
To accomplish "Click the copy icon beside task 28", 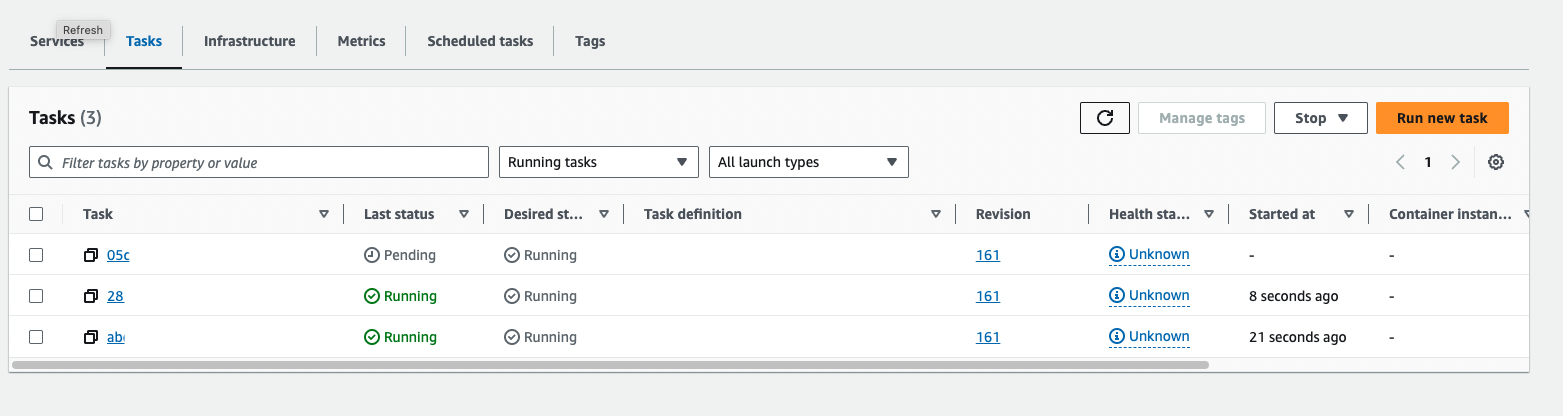I will (91, 296).
